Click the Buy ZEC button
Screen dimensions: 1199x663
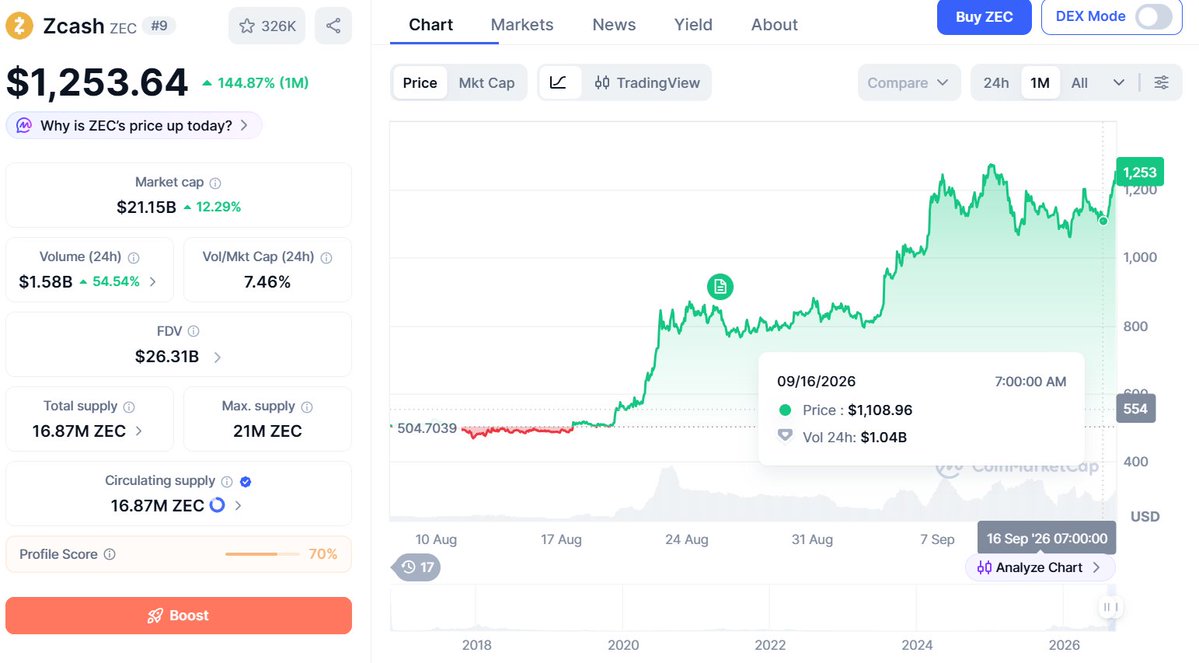[984, 17]
